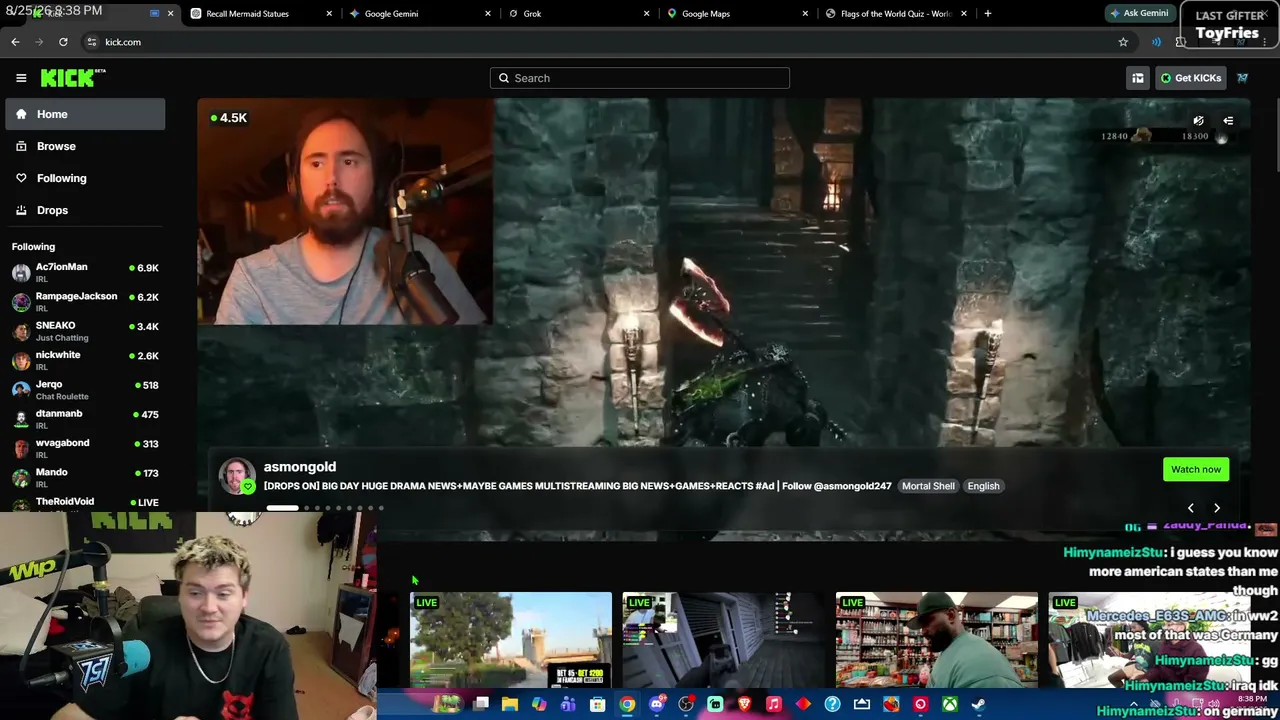The image size is (1280, 720).
Task: Open SNEAKO's channel in Following list
Action: [85, 331]
